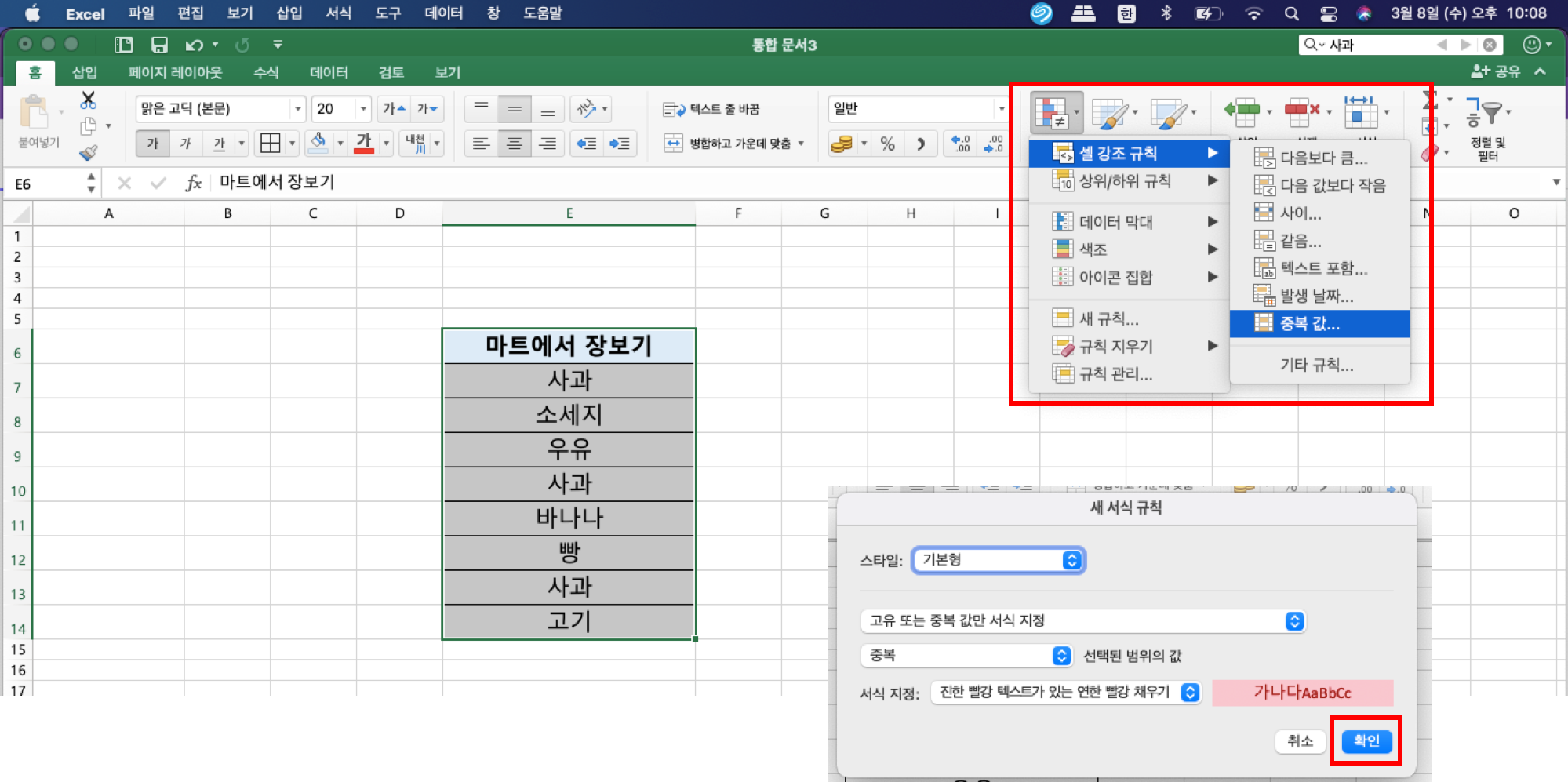Click the copy icon in the ribbon
The height and width of the screenshot is (782, 1568).
[x=88, y=125]
